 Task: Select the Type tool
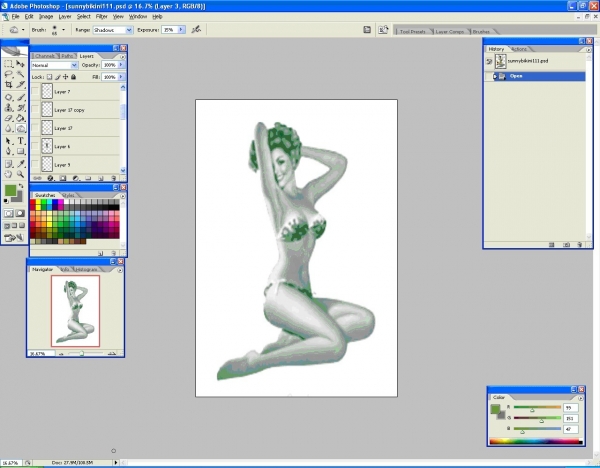click(x=20, y=141)
